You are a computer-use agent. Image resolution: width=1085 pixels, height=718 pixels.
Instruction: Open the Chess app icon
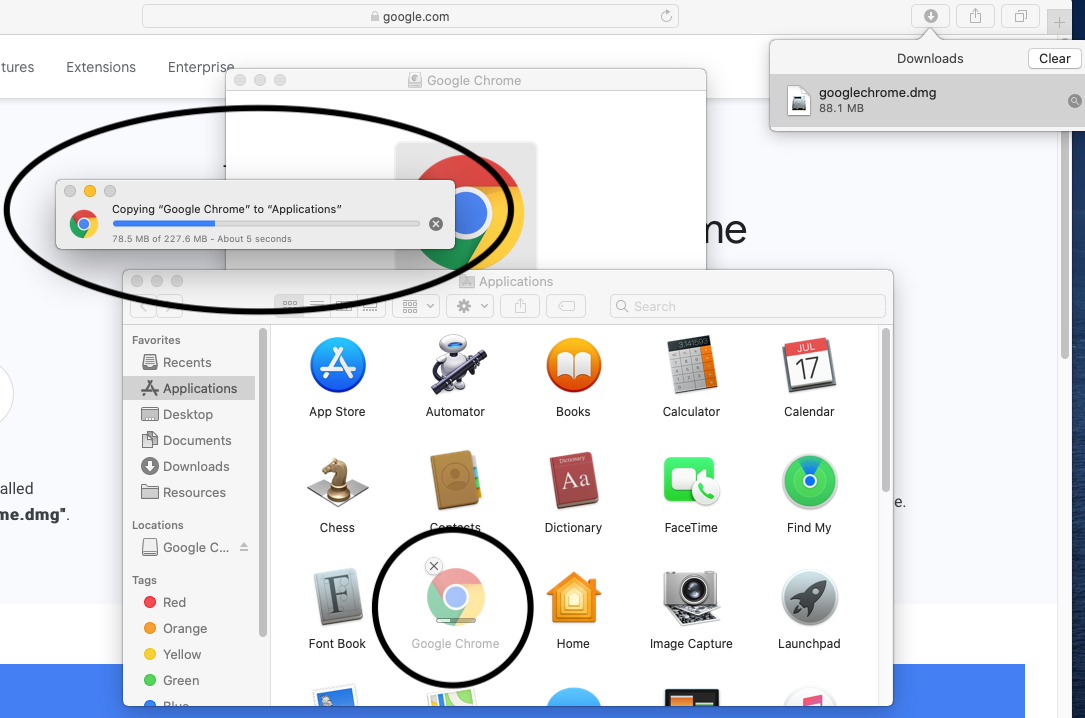[x=338, y=481]
